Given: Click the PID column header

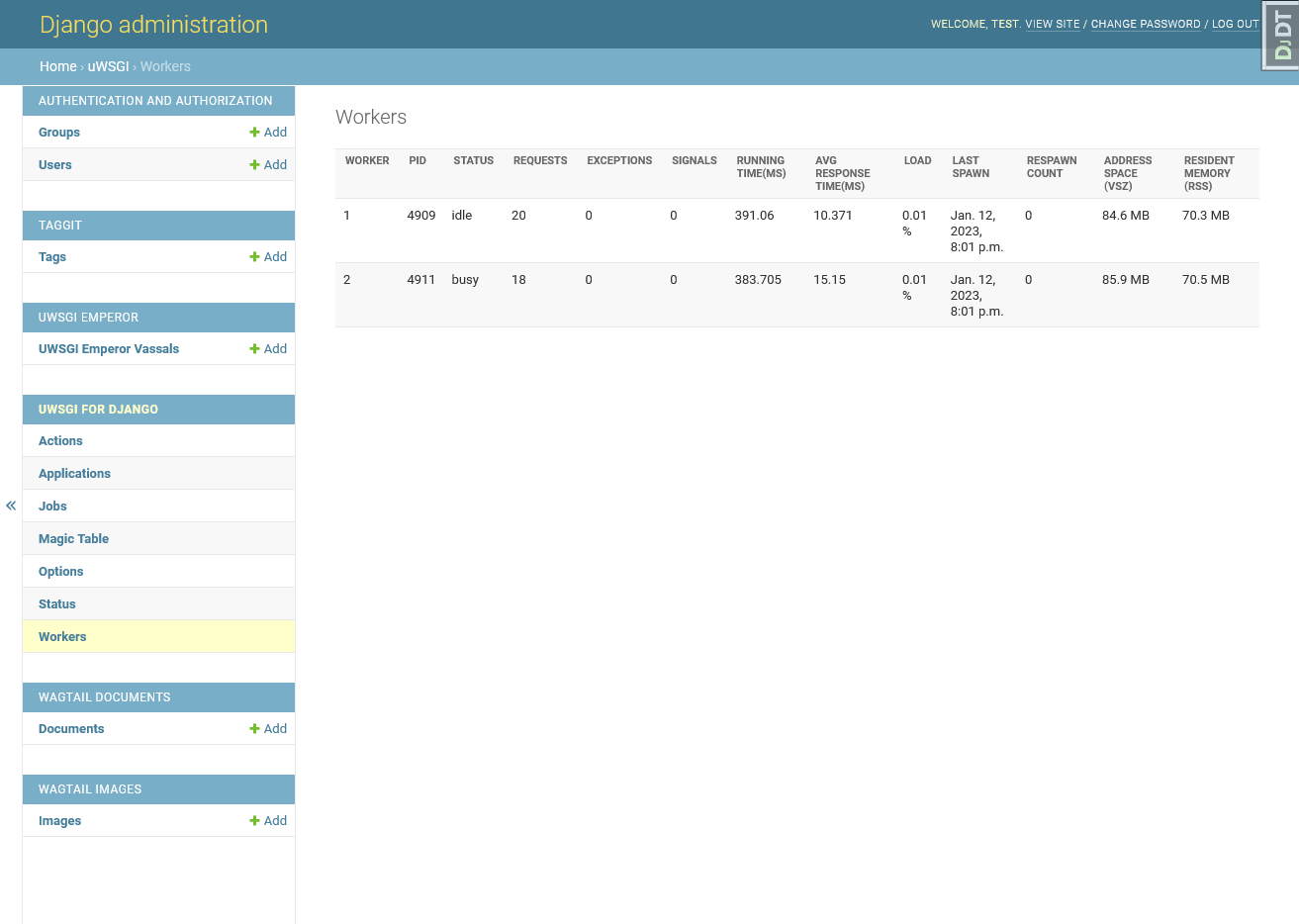Looking at the screenshot, I should coord(418,160).
